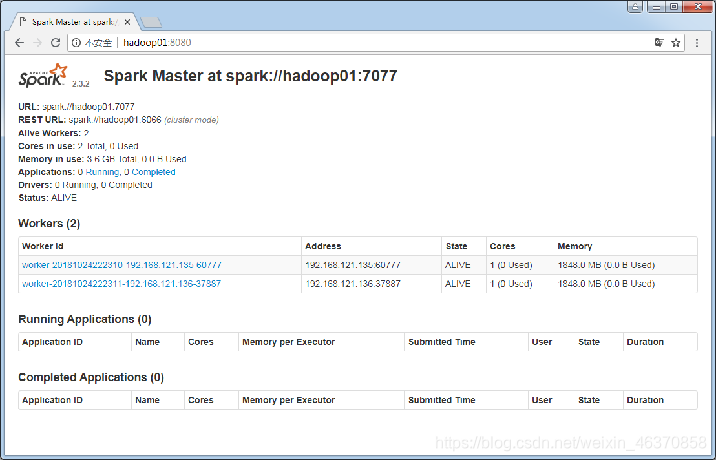The image size is (716, 461).
Task: Close the Spark Master browser tab
Action: pos(127,22)
